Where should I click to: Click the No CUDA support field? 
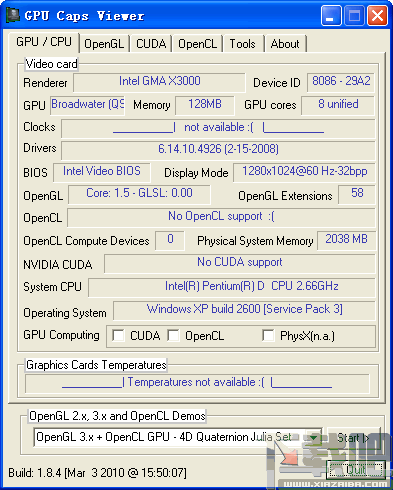[240, 264]
